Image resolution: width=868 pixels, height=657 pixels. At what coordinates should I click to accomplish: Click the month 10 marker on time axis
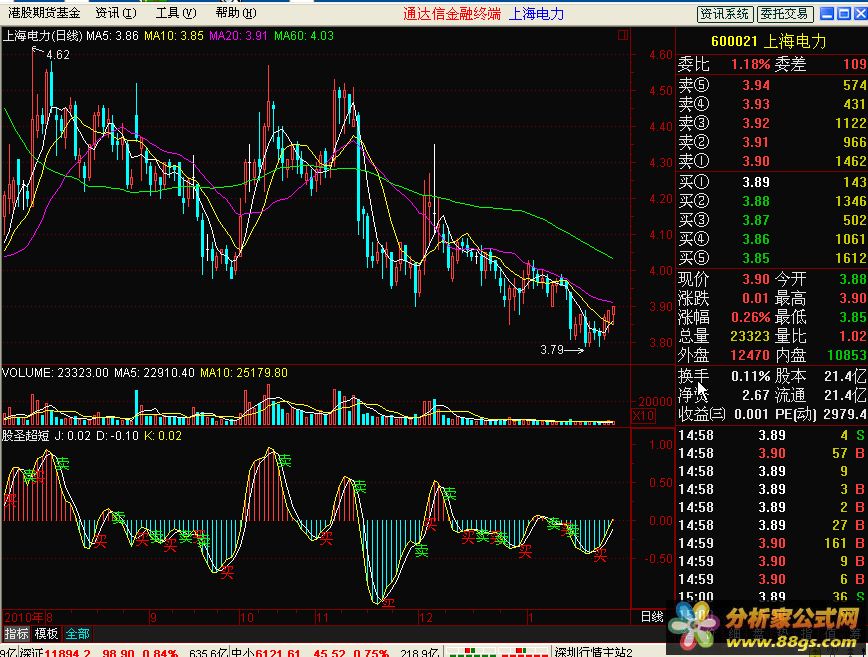[x=246, y=617]
